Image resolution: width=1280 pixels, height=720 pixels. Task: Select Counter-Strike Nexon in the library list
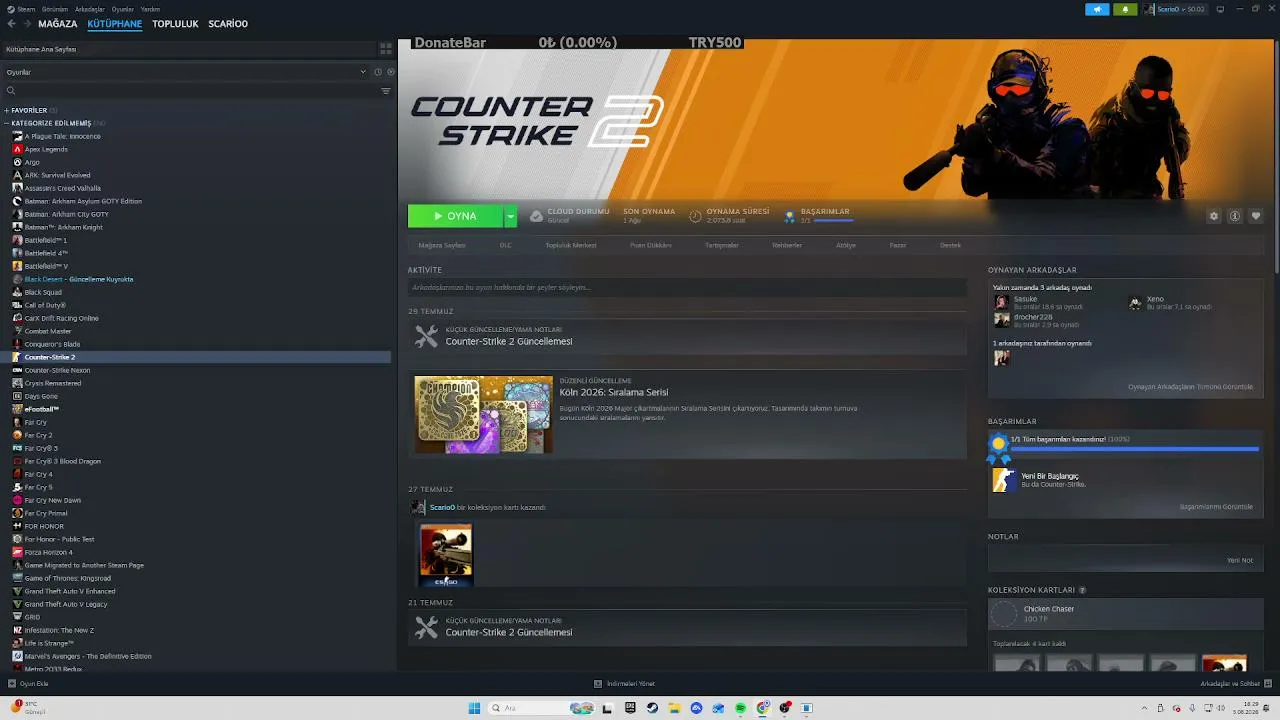[x=57, y=370]
